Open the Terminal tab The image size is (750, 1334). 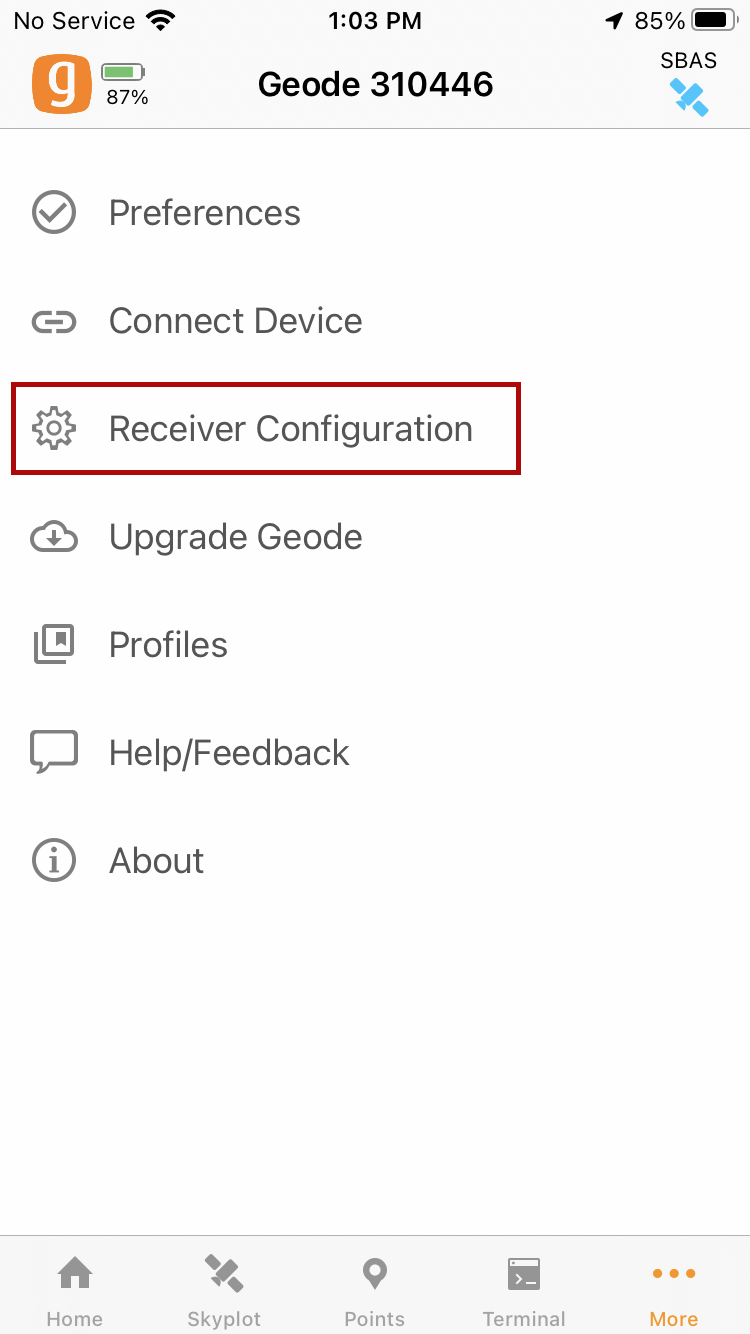coord(524,1290)
